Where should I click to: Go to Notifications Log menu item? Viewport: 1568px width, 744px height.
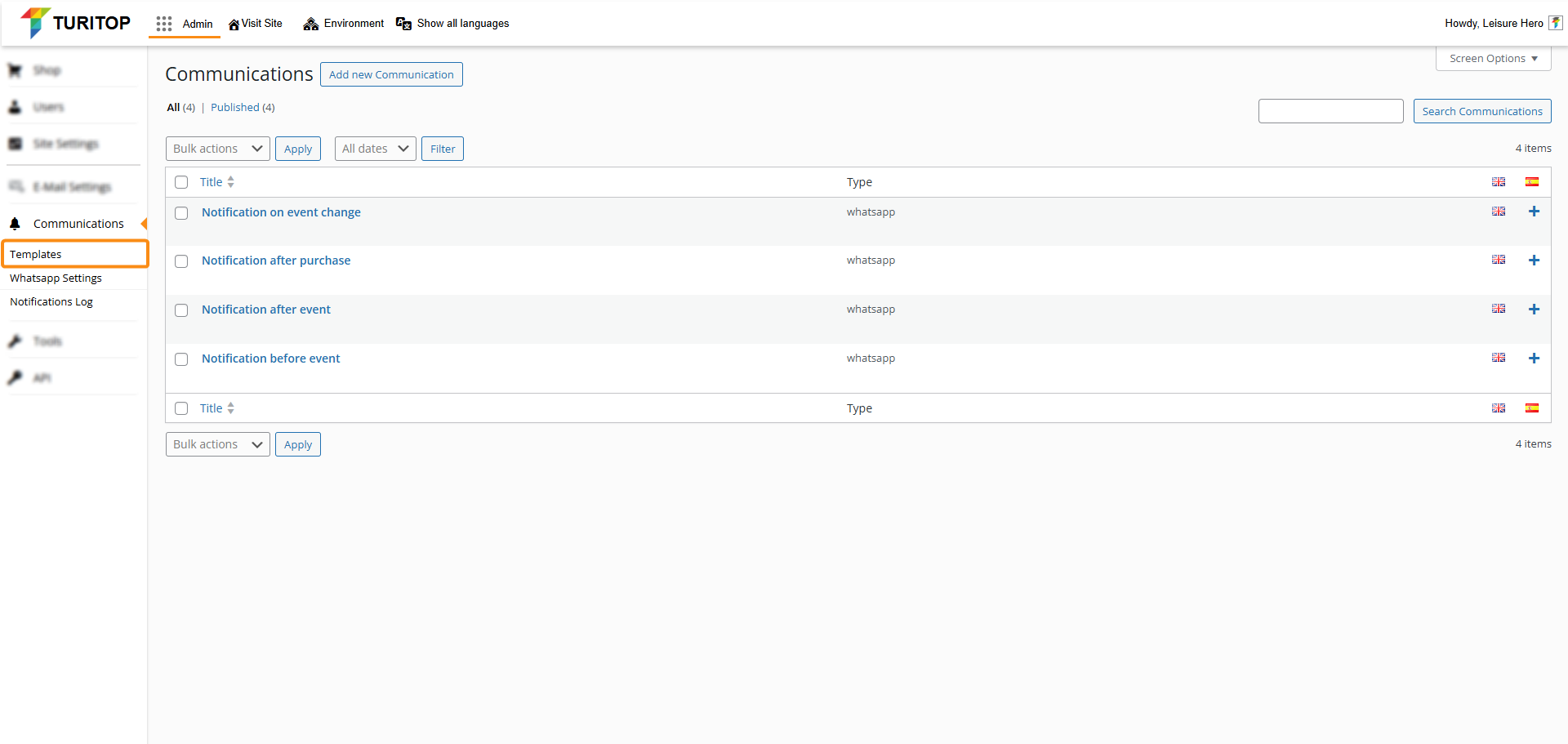51,302
